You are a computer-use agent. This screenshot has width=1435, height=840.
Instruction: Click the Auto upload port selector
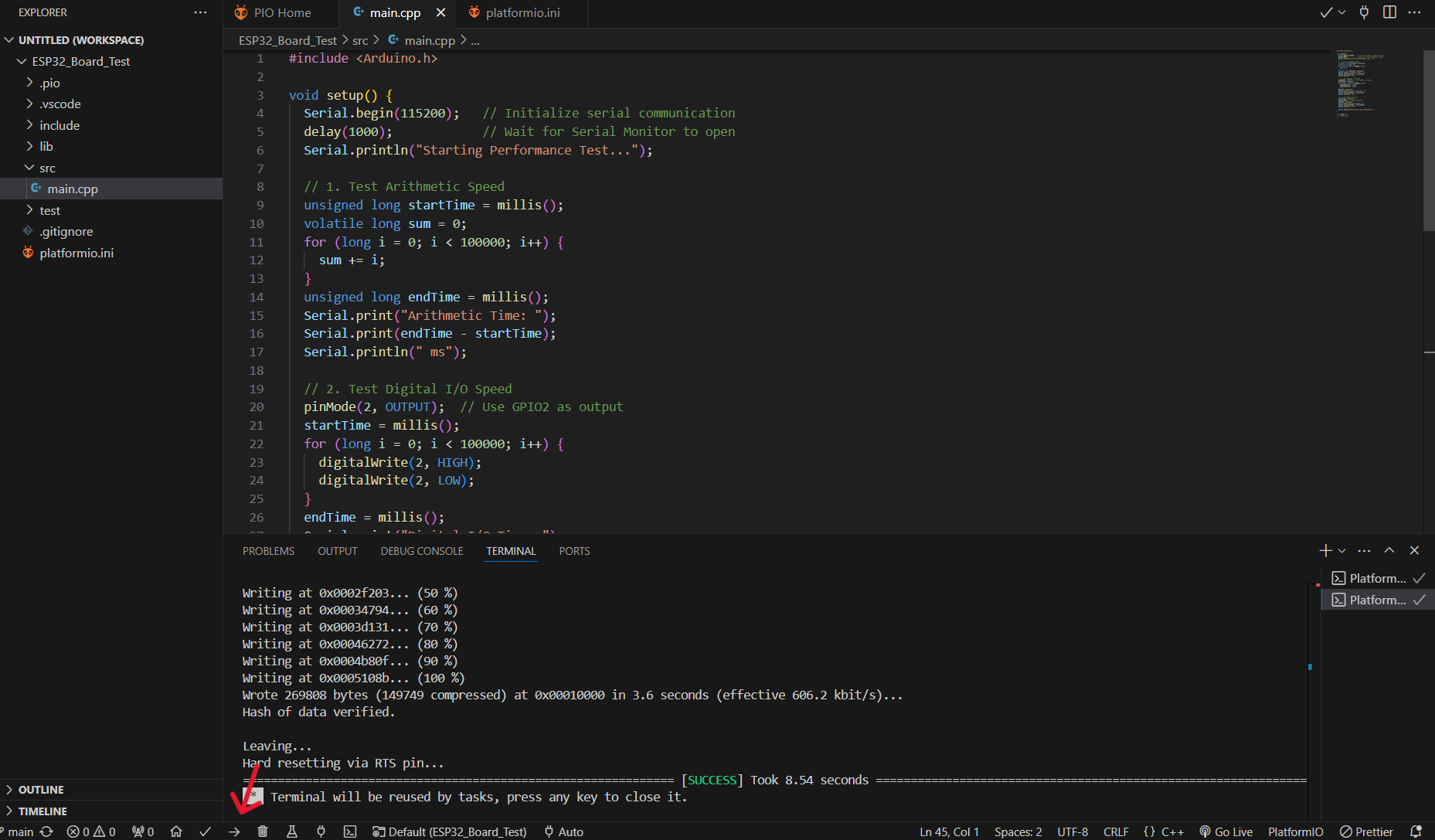[x=563, y=831]
